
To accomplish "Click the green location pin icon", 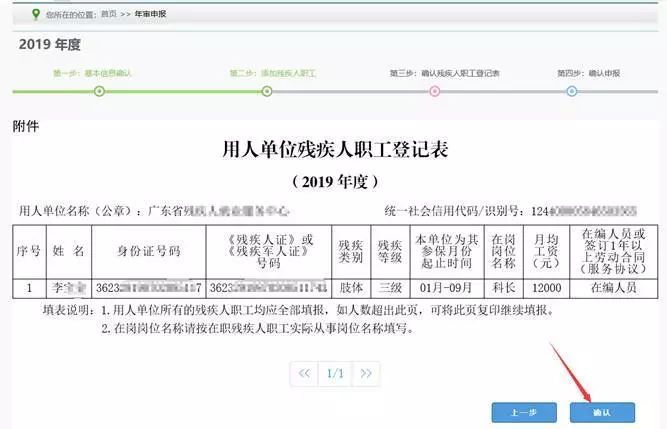I will point(36,15).
